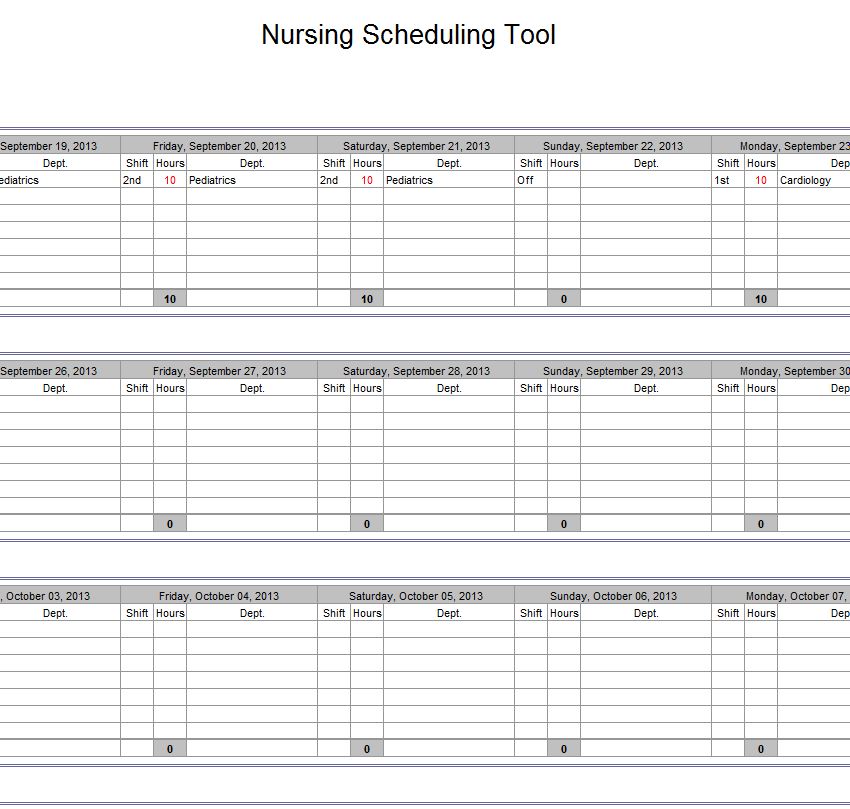This screenshot has height=809, width=850.
Task: Click the 0 total under Saturday, September 28
Action: pyautogui.click(x=367, y=524)
